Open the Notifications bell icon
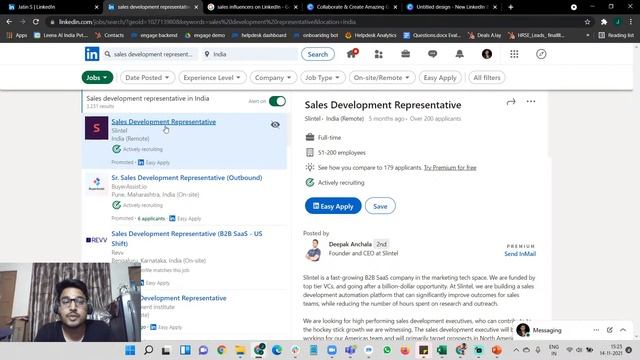 tap(460, 54)
